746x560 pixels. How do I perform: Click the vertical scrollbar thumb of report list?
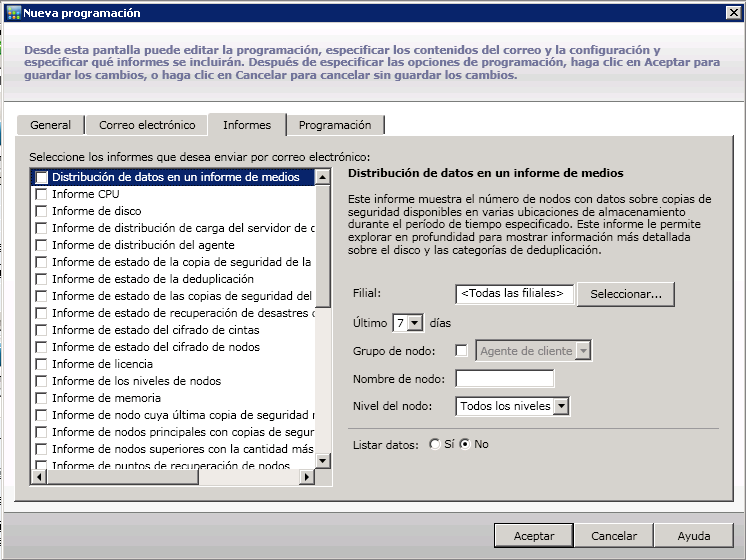click(x=323, y=246)
